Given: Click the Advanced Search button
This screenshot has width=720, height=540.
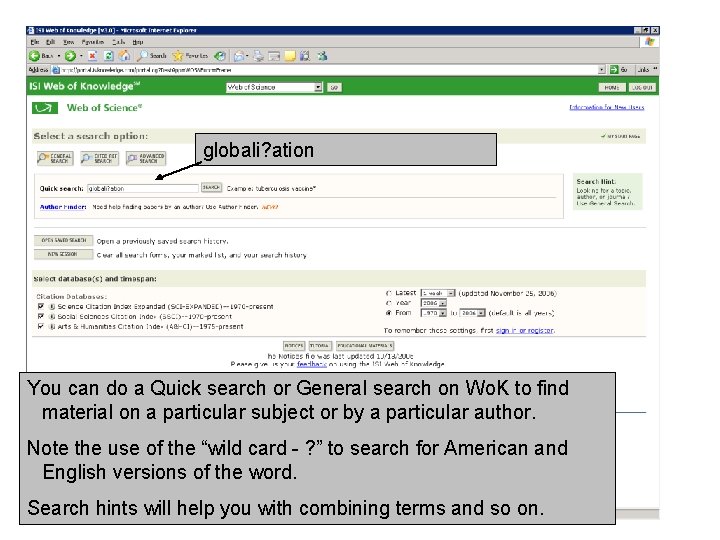Looking at the screenshot, I should pos(146,158).
